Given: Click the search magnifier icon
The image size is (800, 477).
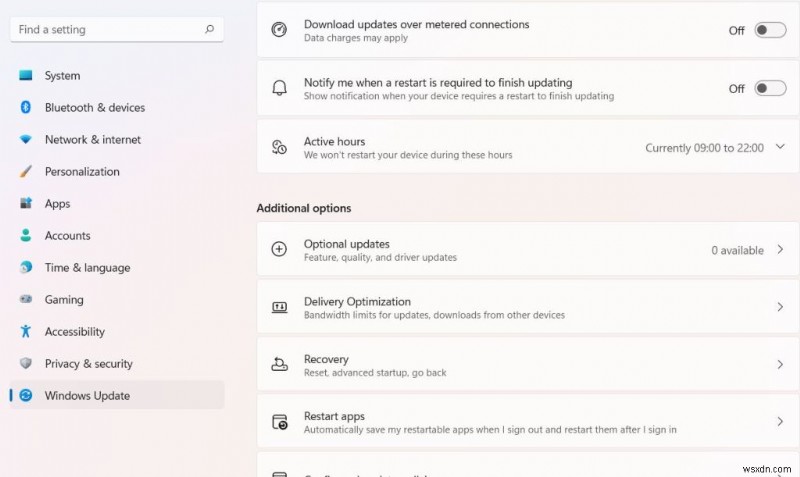Looking at the screenshot, I should [x=210, y=29].
